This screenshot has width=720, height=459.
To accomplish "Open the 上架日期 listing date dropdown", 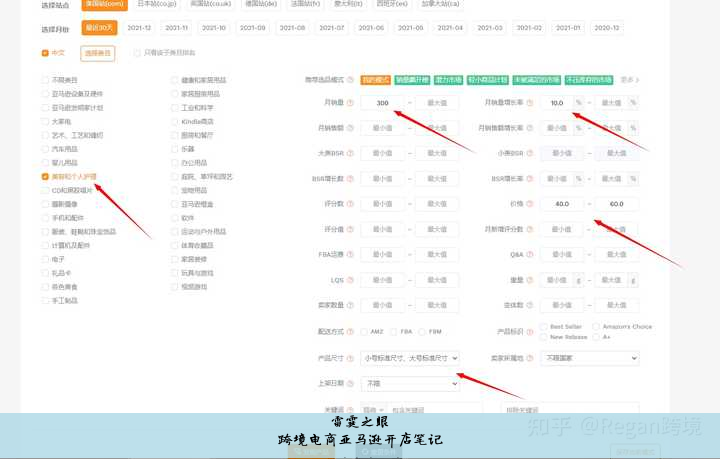I will (410, 383).
